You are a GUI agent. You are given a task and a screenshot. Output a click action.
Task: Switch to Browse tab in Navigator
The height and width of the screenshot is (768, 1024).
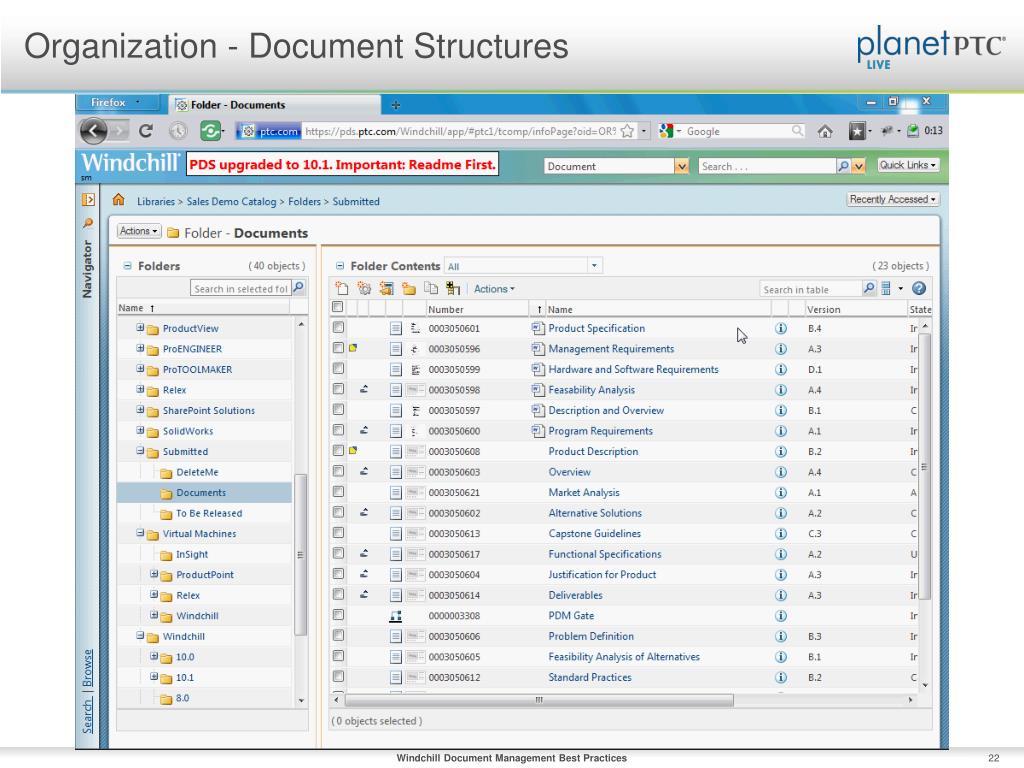click(x=88, y=668)
